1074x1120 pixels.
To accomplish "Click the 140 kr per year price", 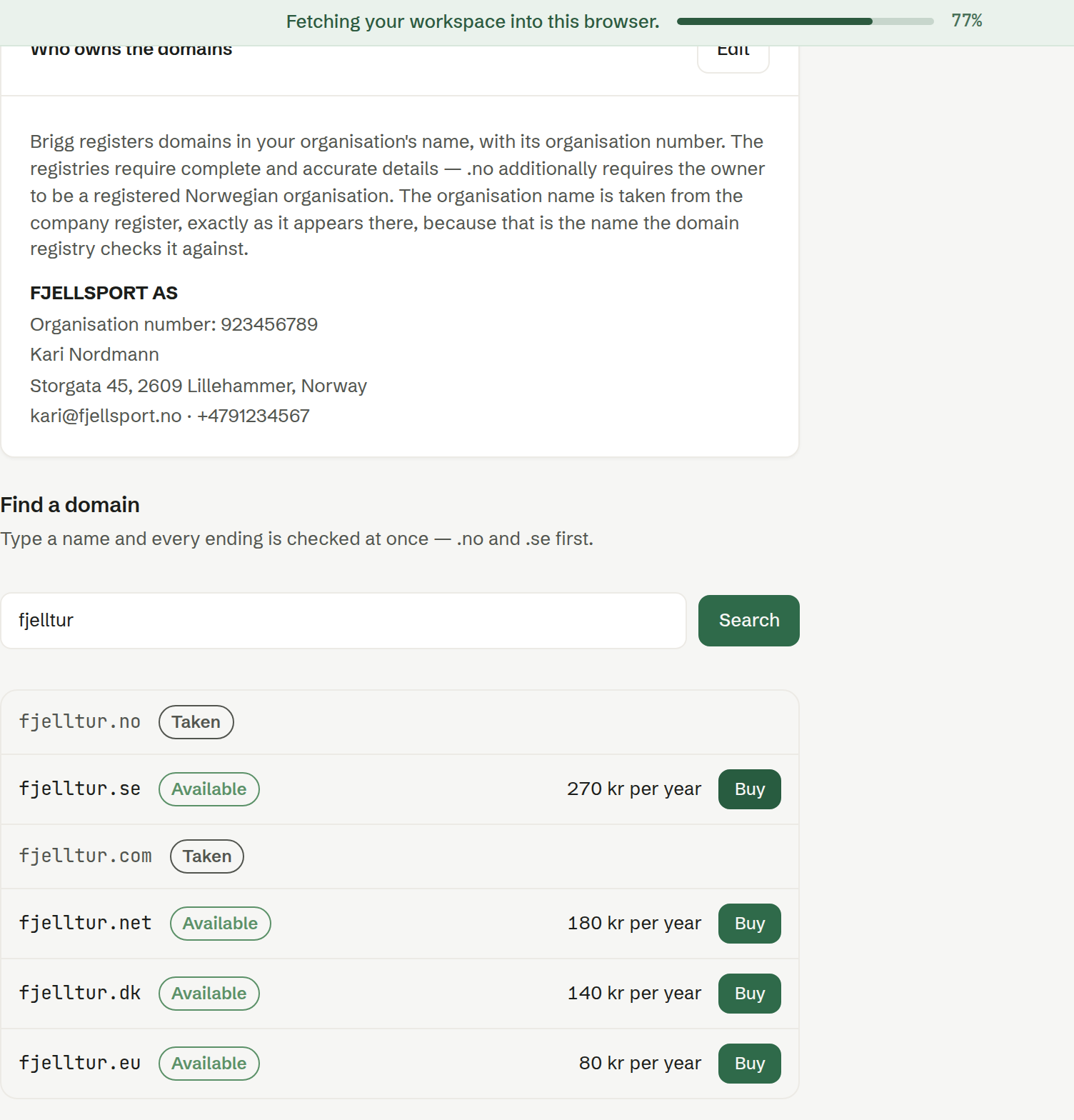I will click(634, 994).
